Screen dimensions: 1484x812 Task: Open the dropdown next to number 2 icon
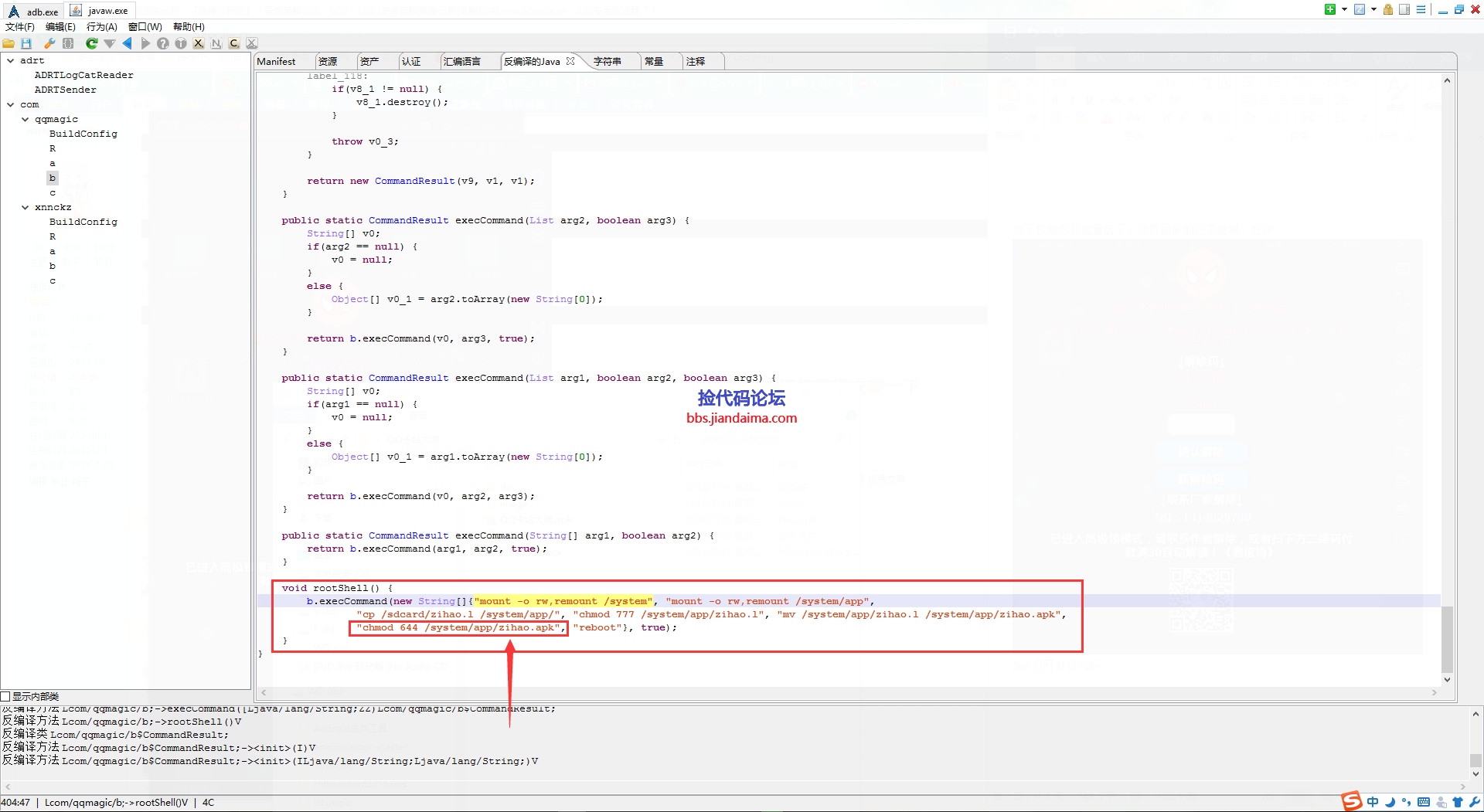point(1373,9)
